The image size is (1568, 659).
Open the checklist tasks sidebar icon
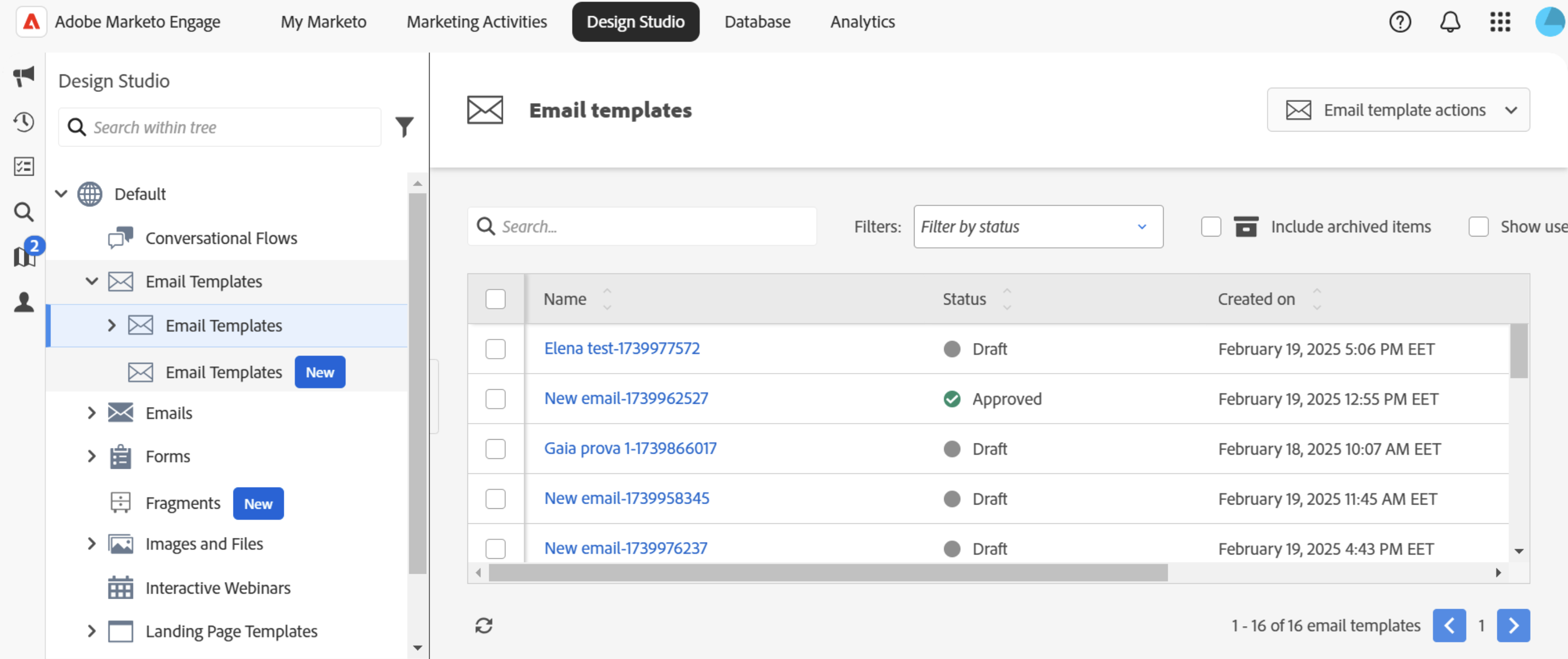(x=24, y=166)
